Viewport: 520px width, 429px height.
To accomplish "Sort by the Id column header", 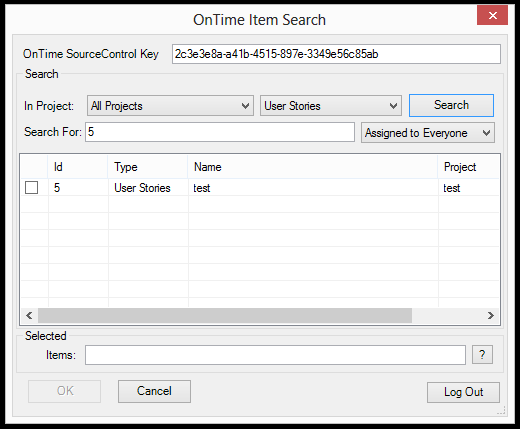I will click(x=78, y=167).
